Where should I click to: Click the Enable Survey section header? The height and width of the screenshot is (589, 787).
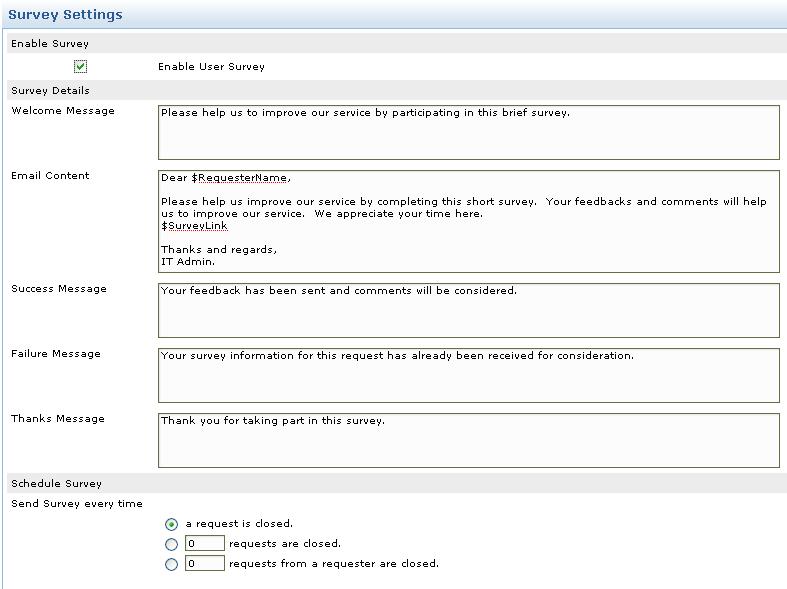click(50, 44)
